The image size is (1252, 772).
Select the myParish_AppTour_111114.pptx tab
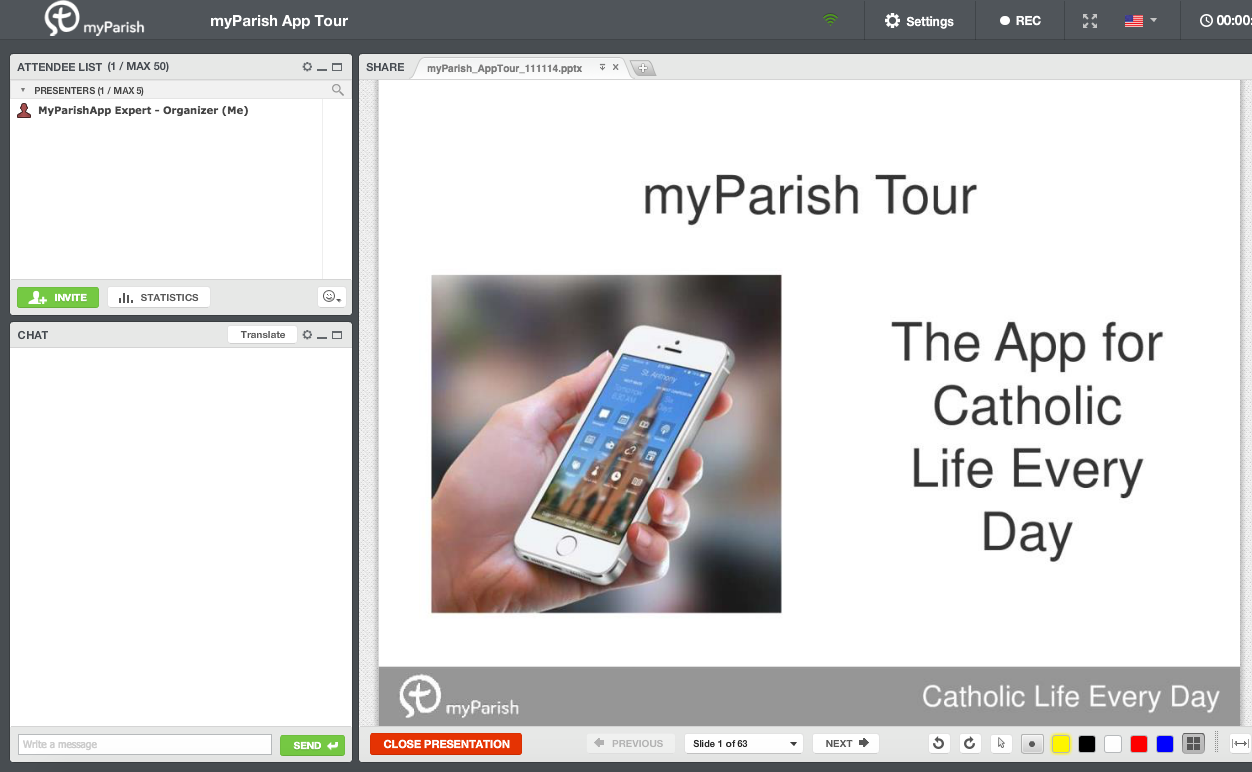coord(504,68)
